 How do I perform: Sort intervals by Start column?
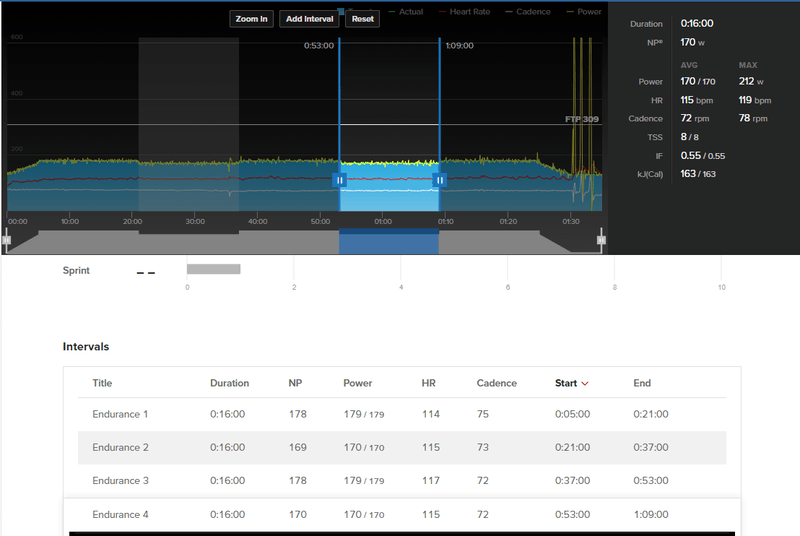[x=571, y=383]
